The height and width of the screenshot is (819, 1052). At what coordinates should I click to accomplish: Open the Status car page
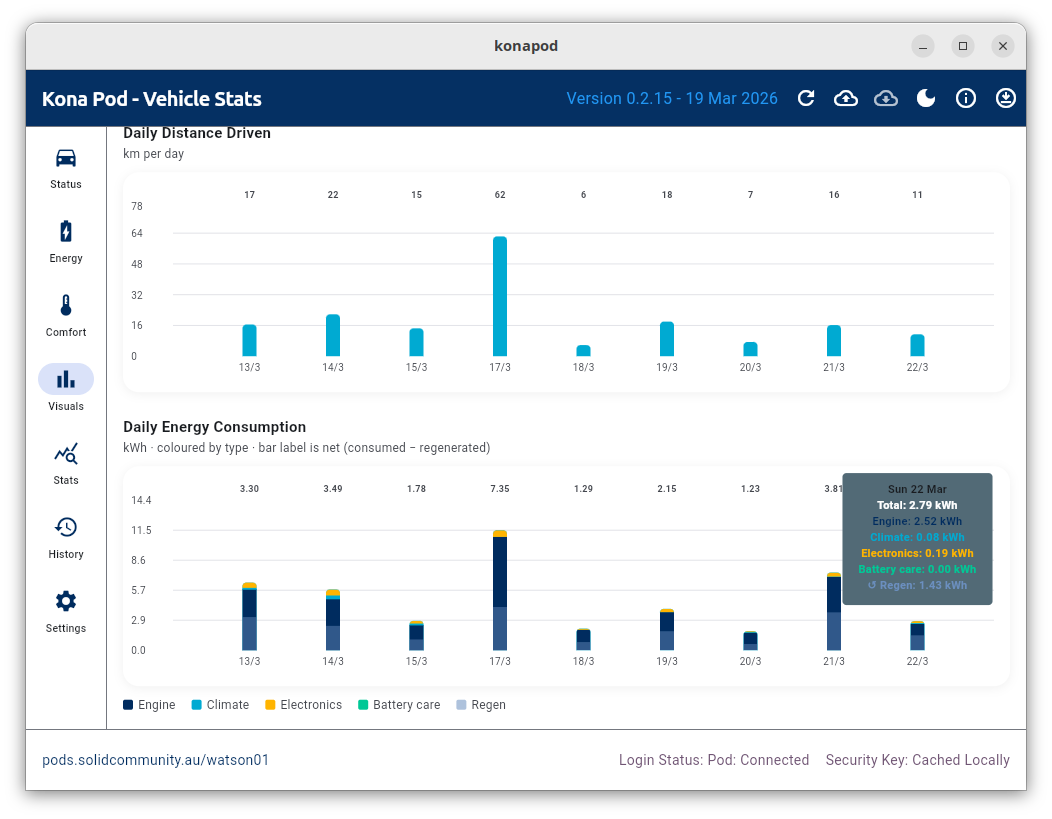66,168
